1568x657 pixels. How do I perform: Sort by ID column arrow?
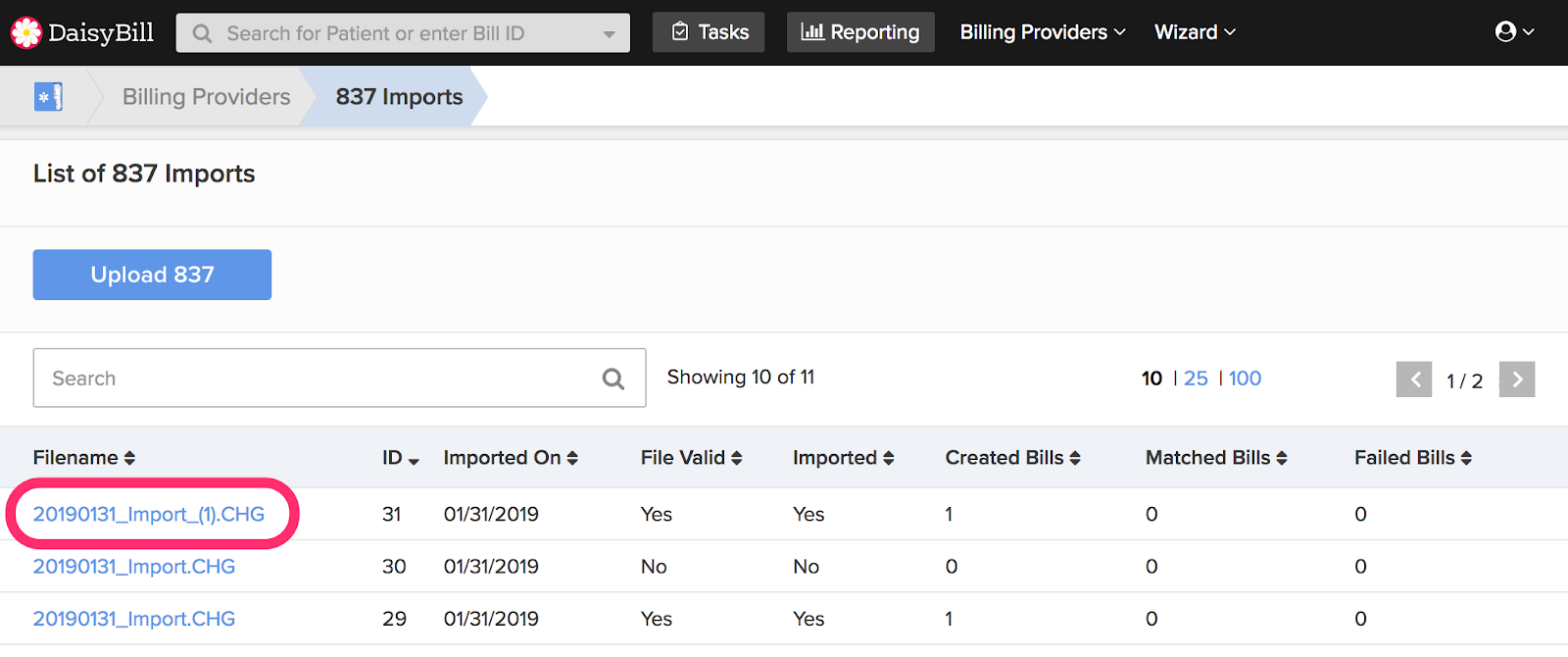click(x=414, y=460)
